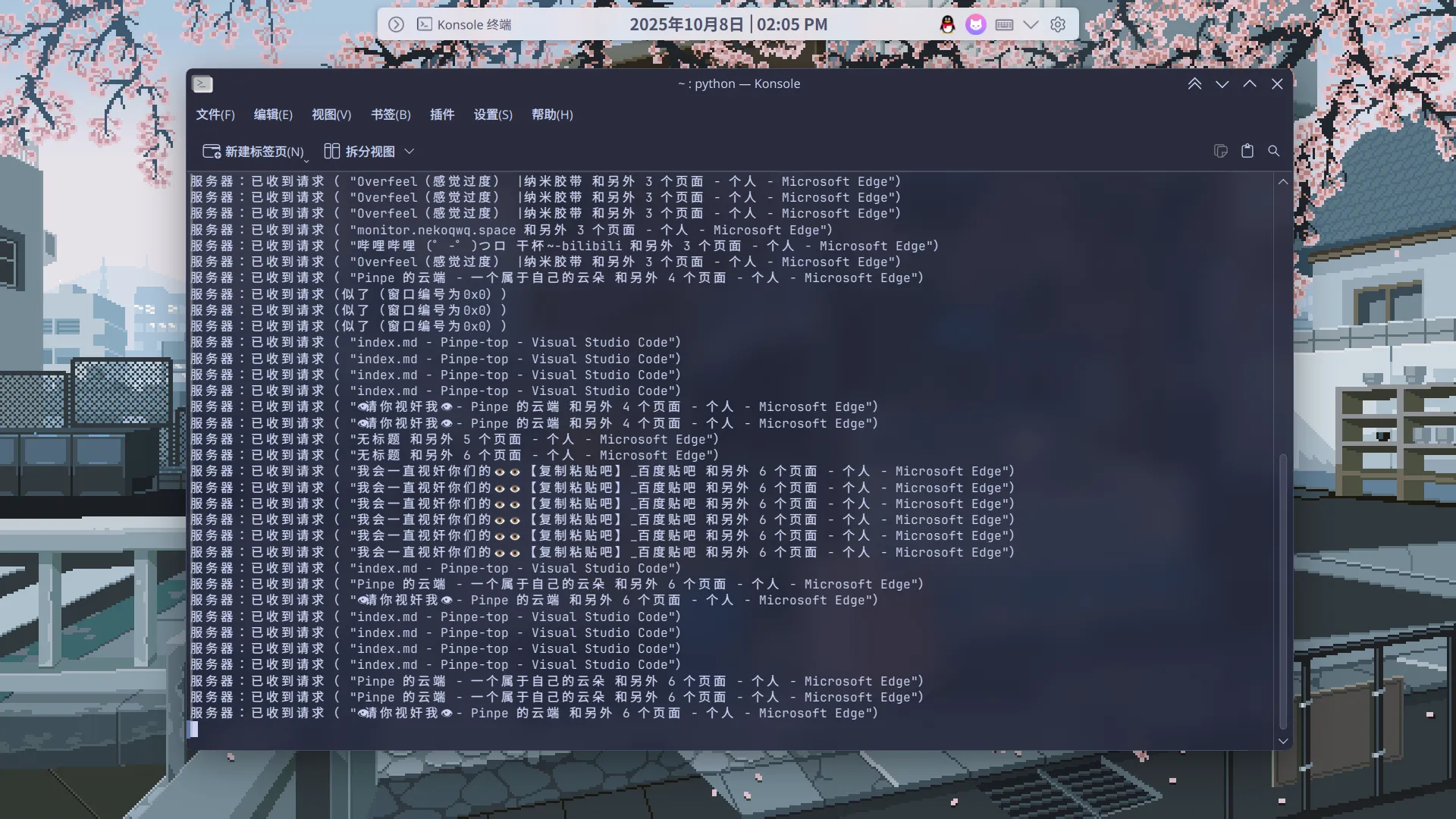Click the circled arrow icon in top panel
The image size is (1456, 819).
coord(396,24)
